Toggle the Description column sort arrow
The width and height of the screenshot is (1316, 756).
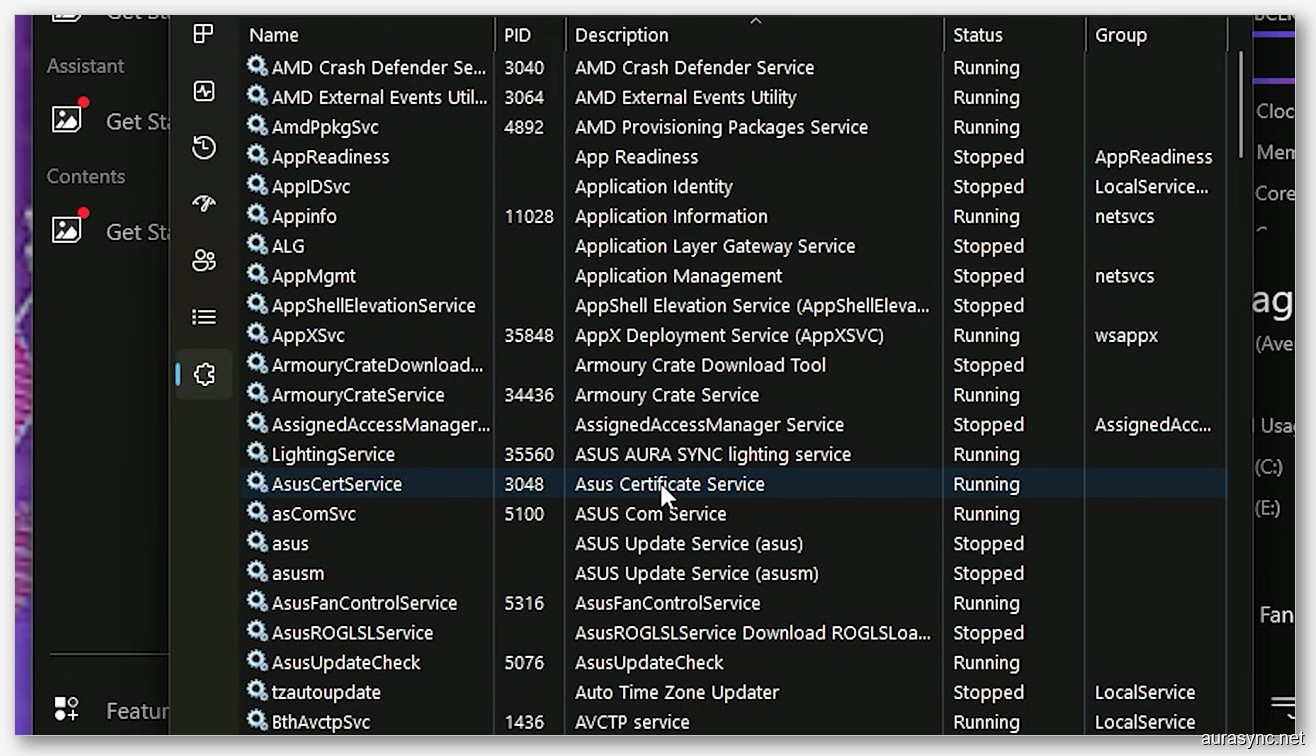coord(757,20)
